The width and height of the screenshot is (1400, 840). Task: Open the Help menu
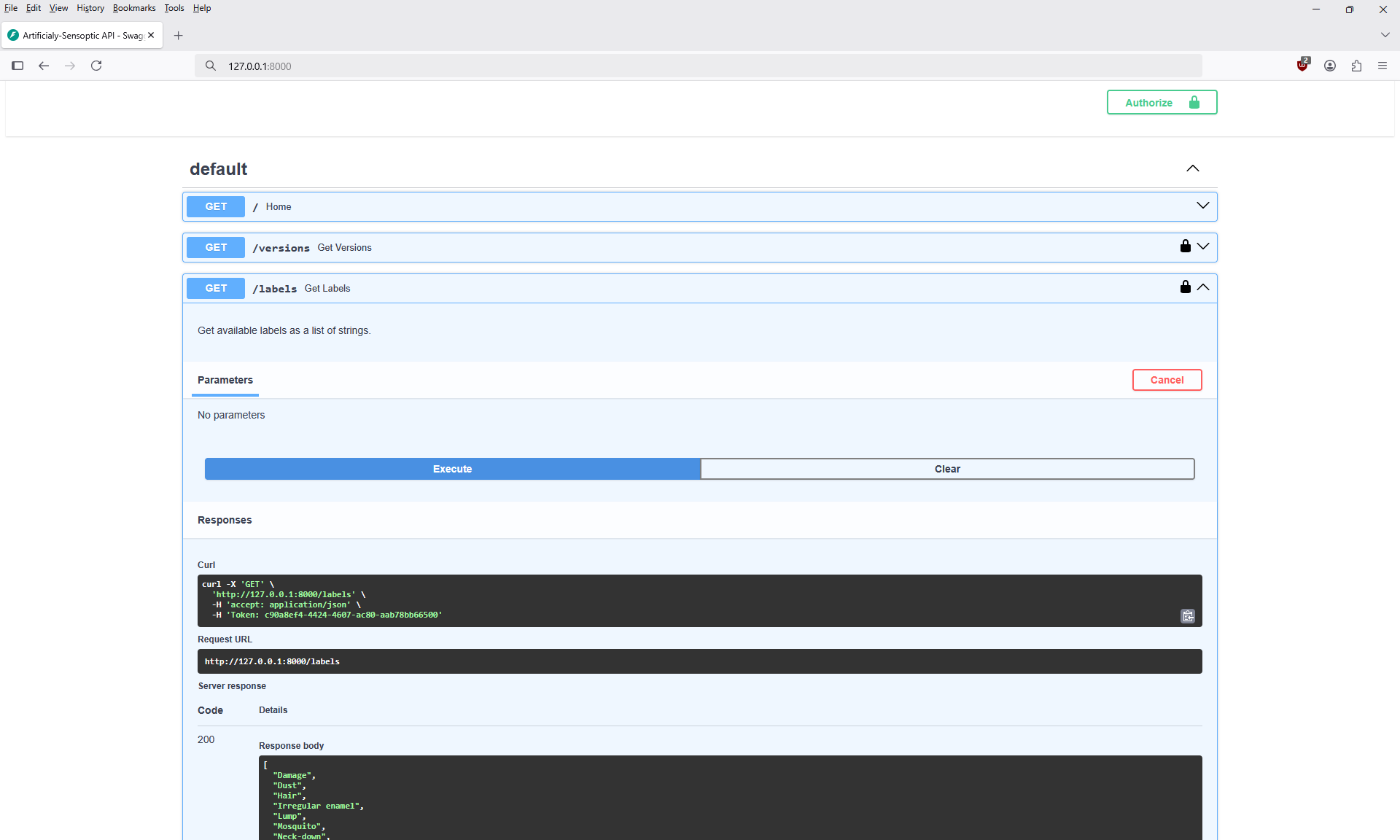[x=202, y=8]
